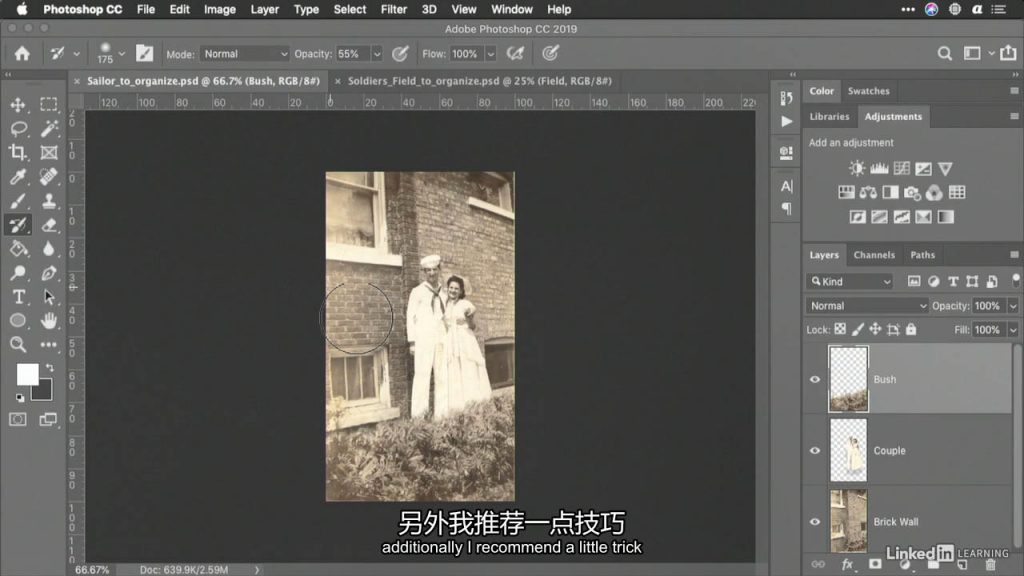Hide the Couple layer
Screen dimensions: 1024x576
[x=815, y=451]
